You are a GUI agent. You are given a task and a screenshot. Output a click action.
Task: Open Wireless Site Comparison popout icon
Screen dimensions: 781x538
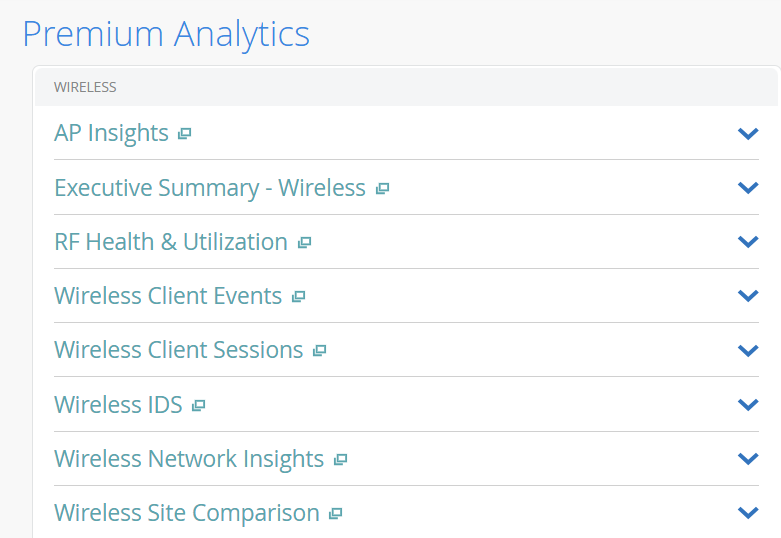click(x=336, y=514)
